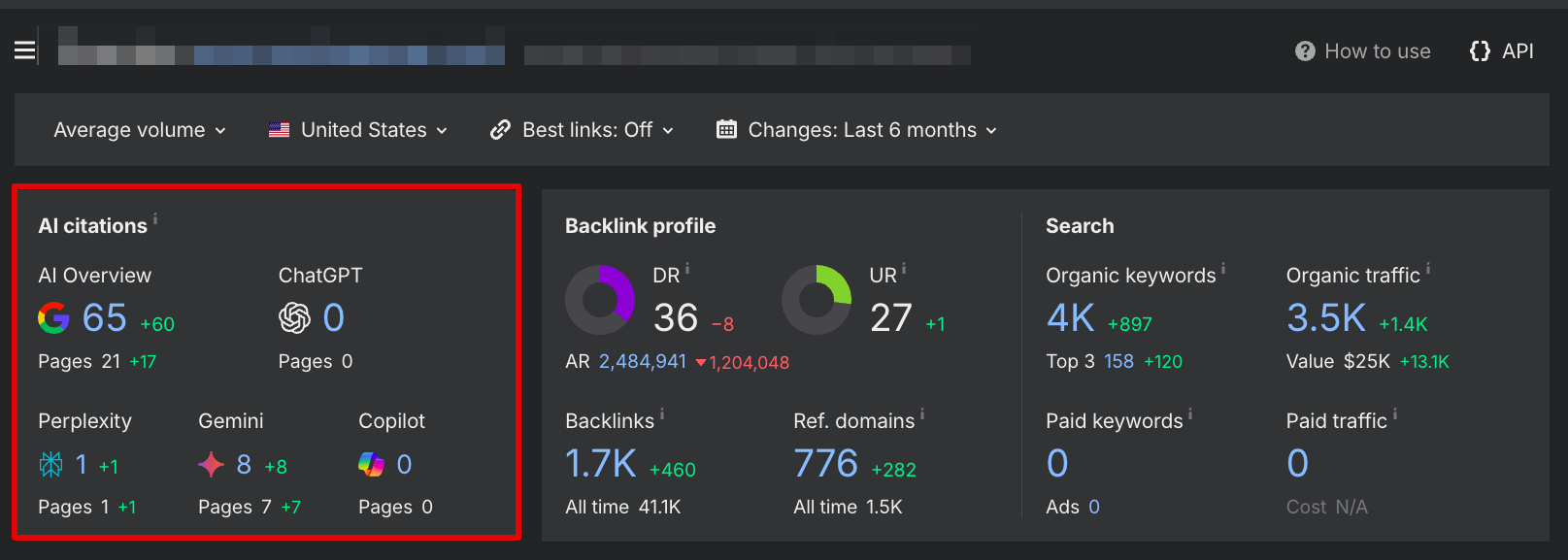1568x560 pixels.
Task: Open Ads value 0
Action: tap(1094, 507)
